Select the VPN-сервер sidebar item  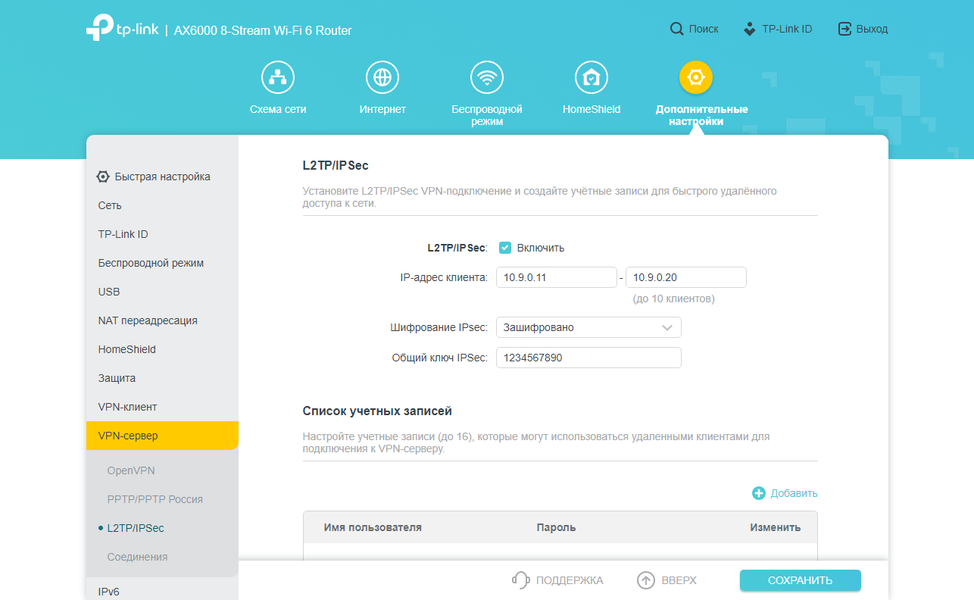(162, 435)
